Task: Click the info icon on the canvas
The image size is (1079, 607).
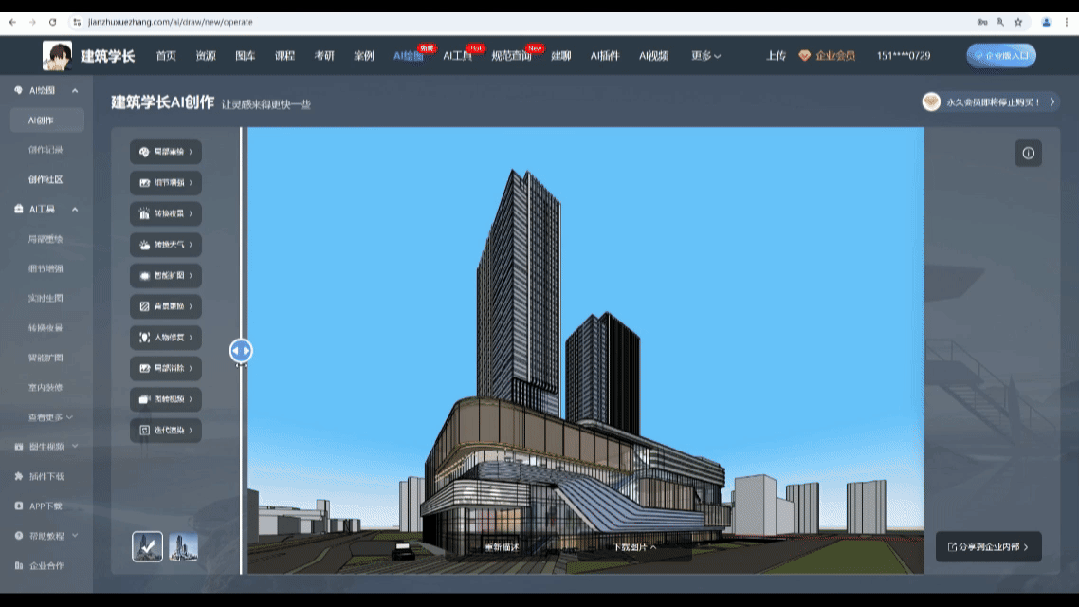Action: pos(1028,153)
